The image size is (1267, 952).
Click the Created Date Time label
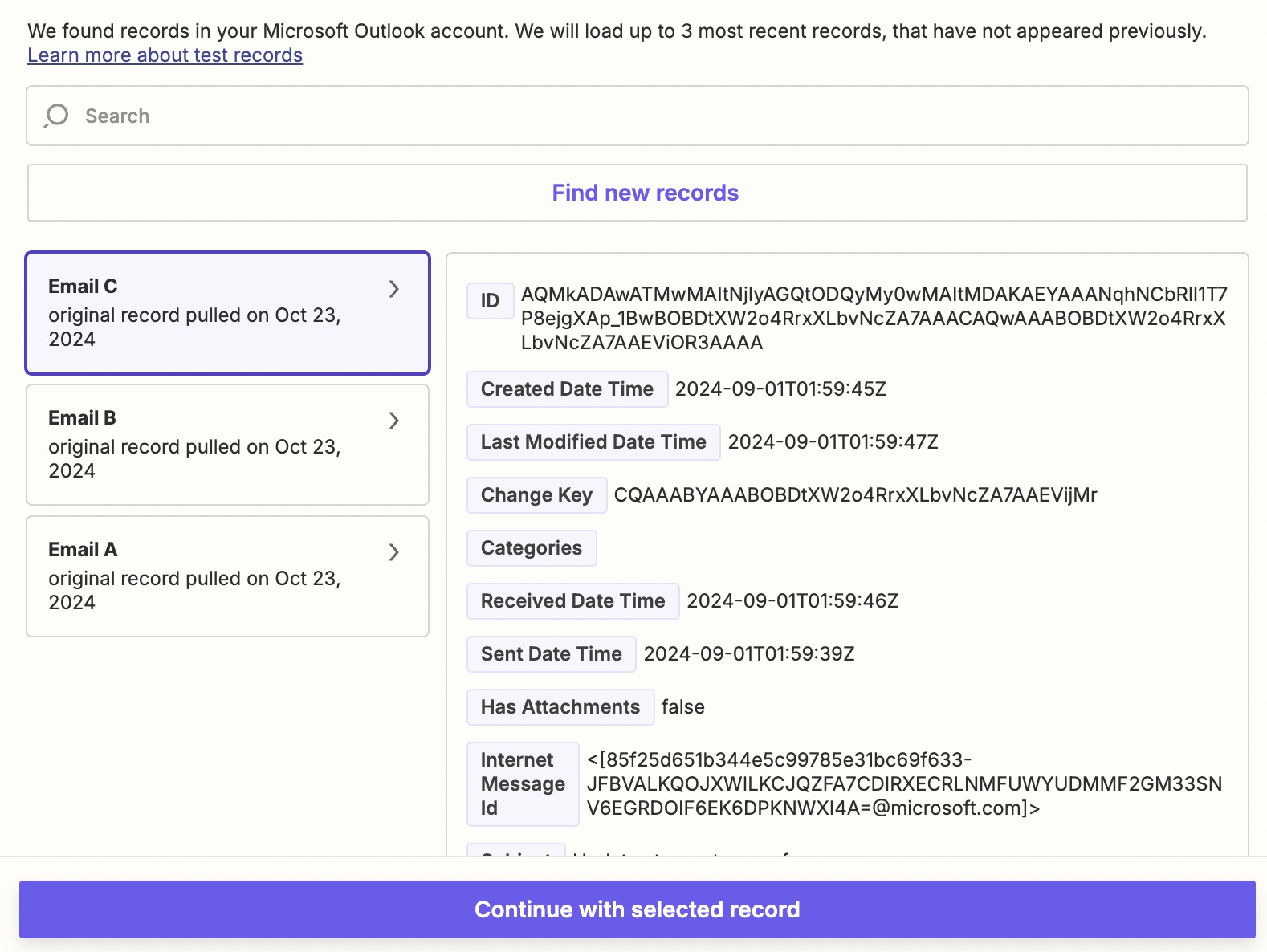(567, 389)
